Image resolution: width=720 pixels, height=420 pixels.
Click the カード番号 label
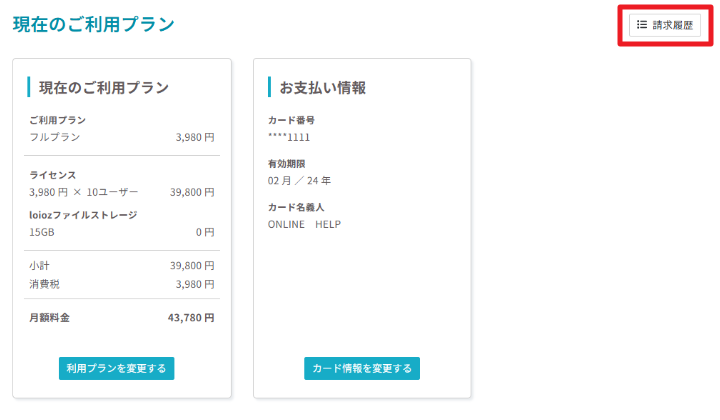pos(291,120)
